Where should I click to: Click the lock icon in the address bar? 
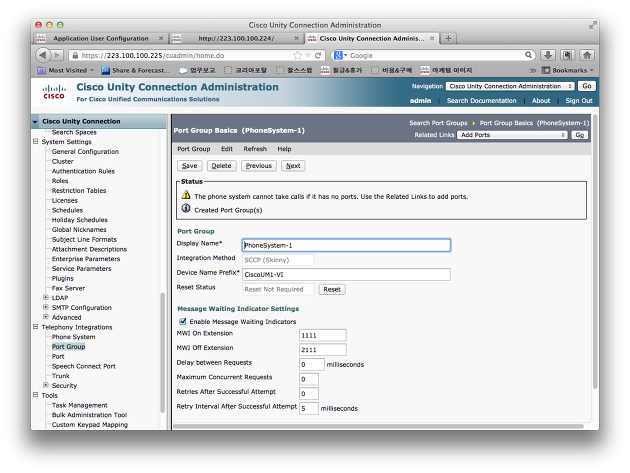(x=74, y=55)
